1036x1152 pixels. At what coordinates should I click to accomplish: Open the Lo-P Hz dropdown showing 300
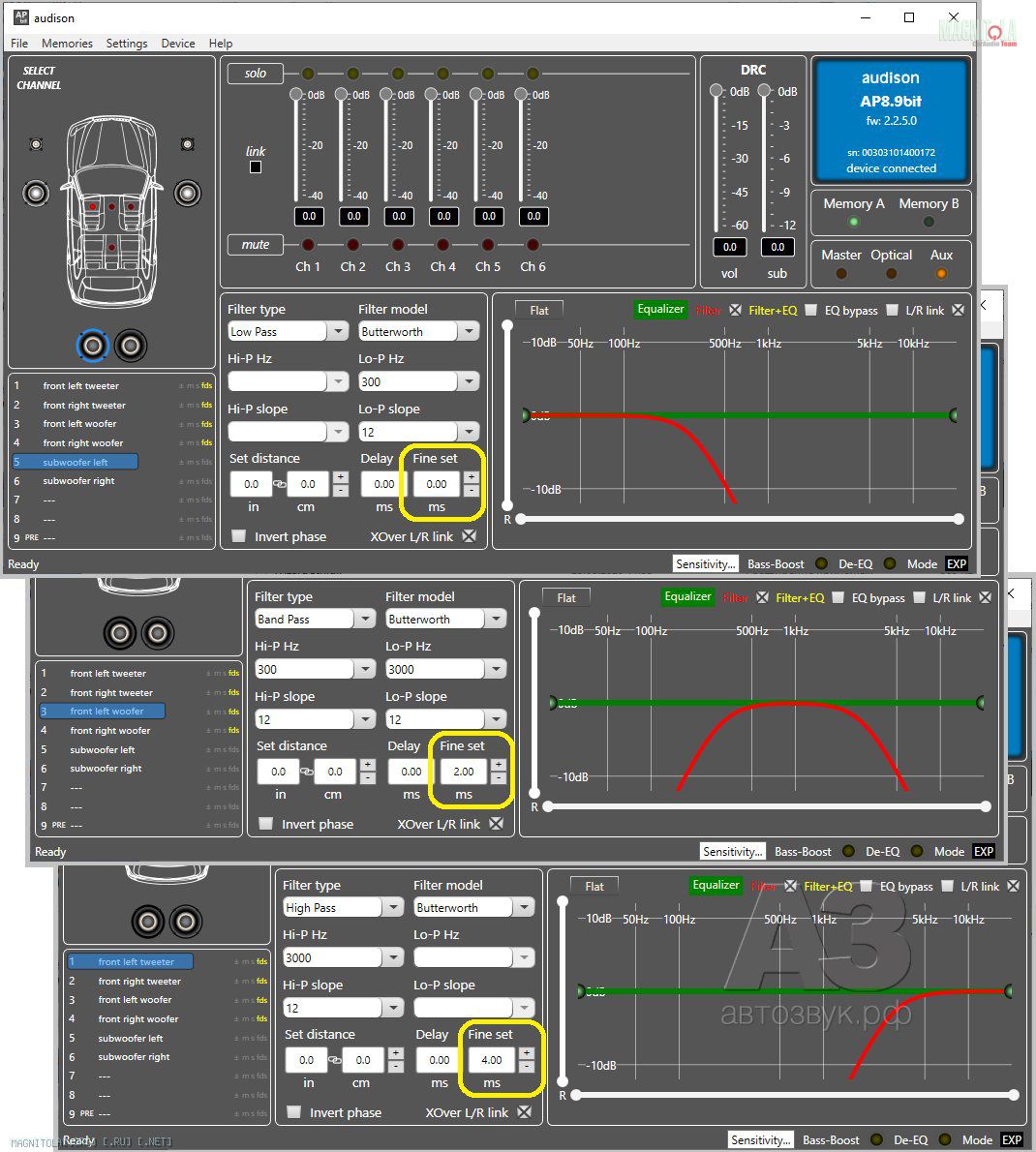coord(418,381)
